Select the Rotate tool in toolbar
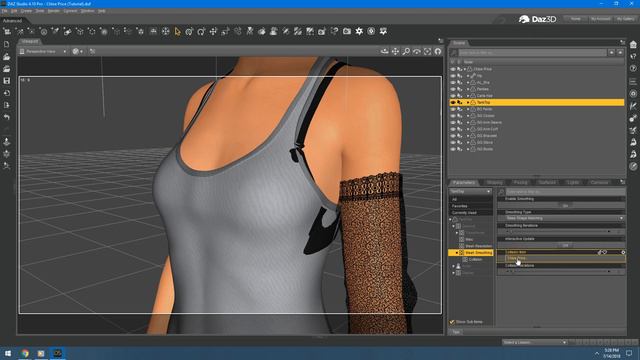 201,31
